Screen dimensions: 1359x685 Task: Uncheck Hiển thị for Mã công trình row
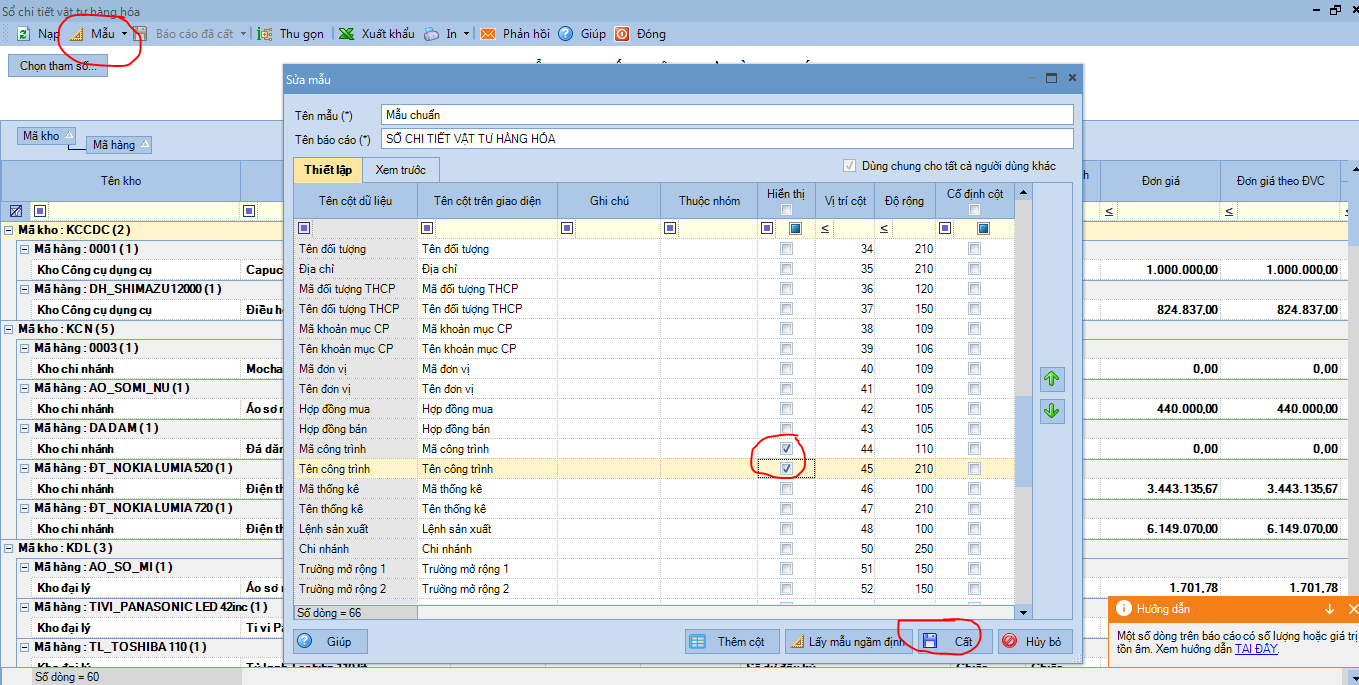(x=787, y=449)
